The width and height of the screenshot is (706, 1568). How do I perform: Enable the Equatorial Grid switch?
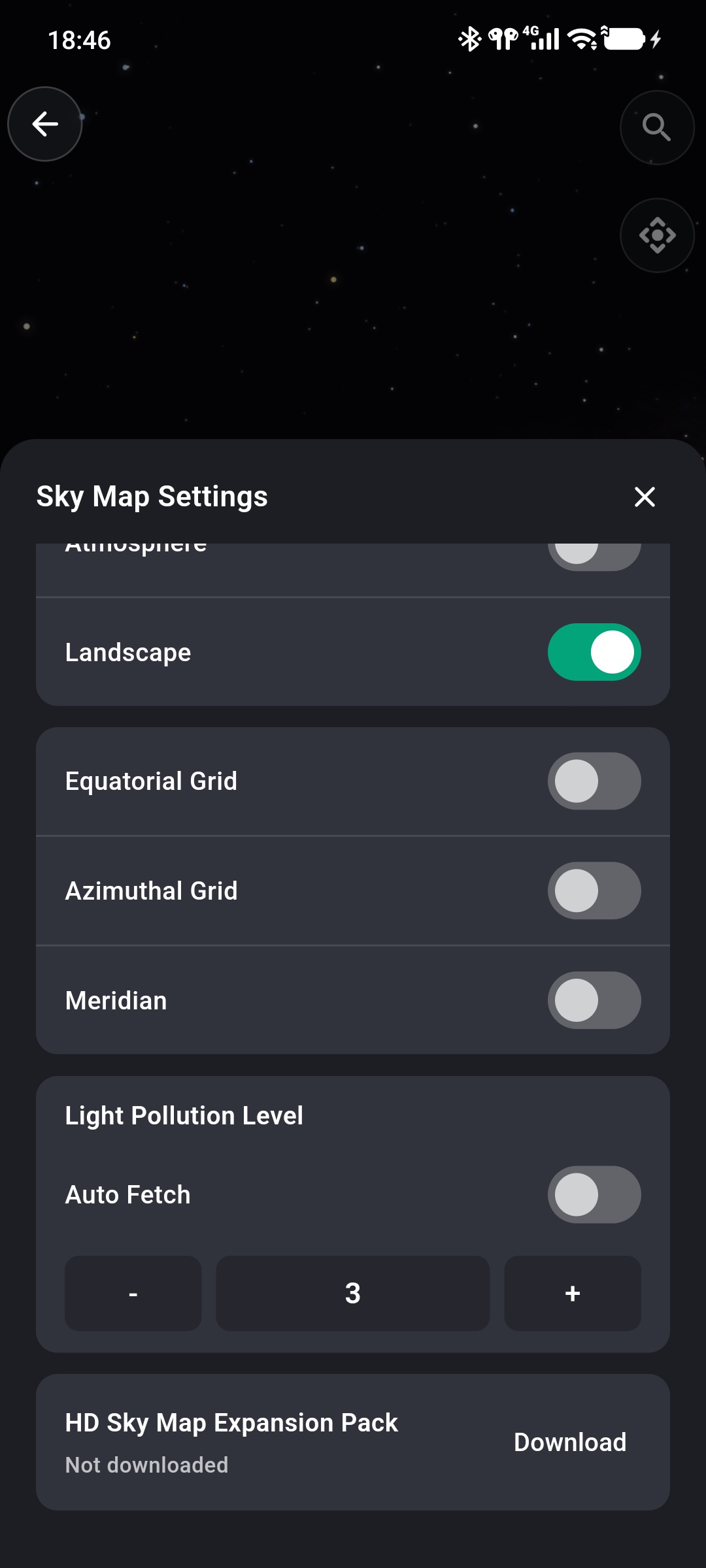coord(594,781)
